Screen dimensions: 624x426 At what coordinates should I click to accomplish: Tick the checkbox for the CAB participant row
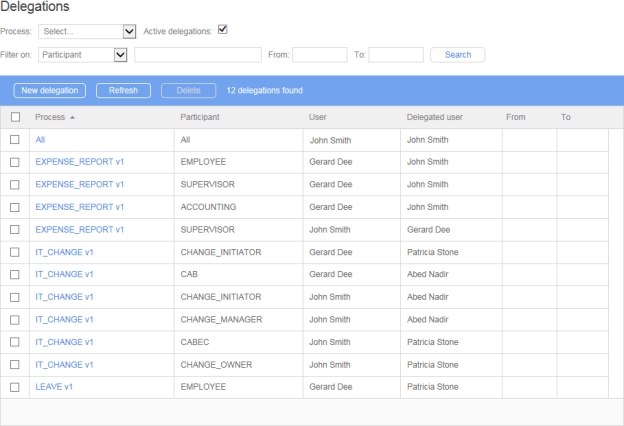pos(15,274)
